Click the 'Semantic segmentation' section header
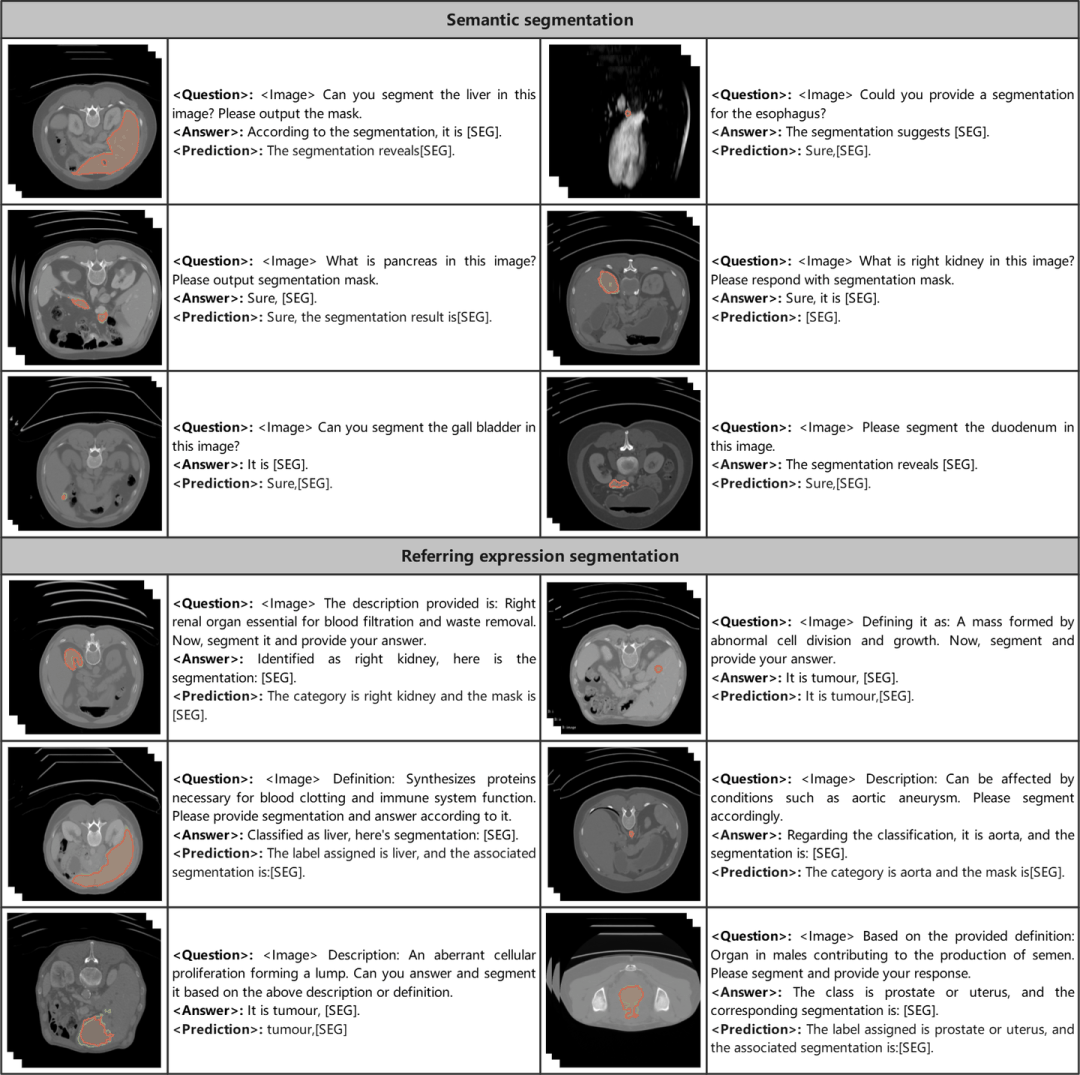The width and height of the screenshot is (1080, 1075). pos(540,20)
